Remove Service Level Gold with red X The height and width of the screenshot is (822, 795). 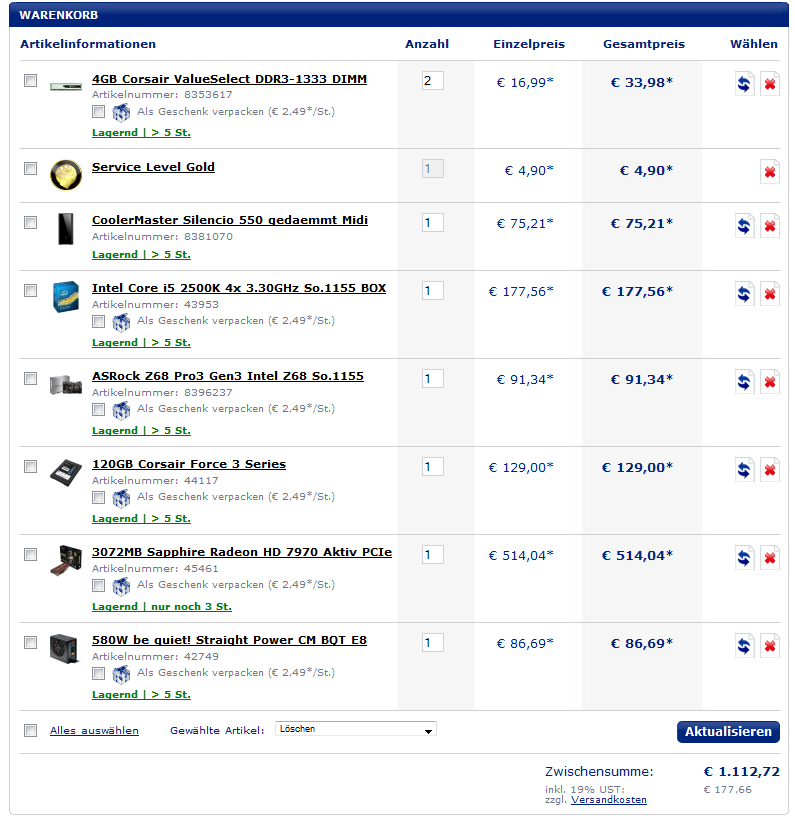[770, 172]
